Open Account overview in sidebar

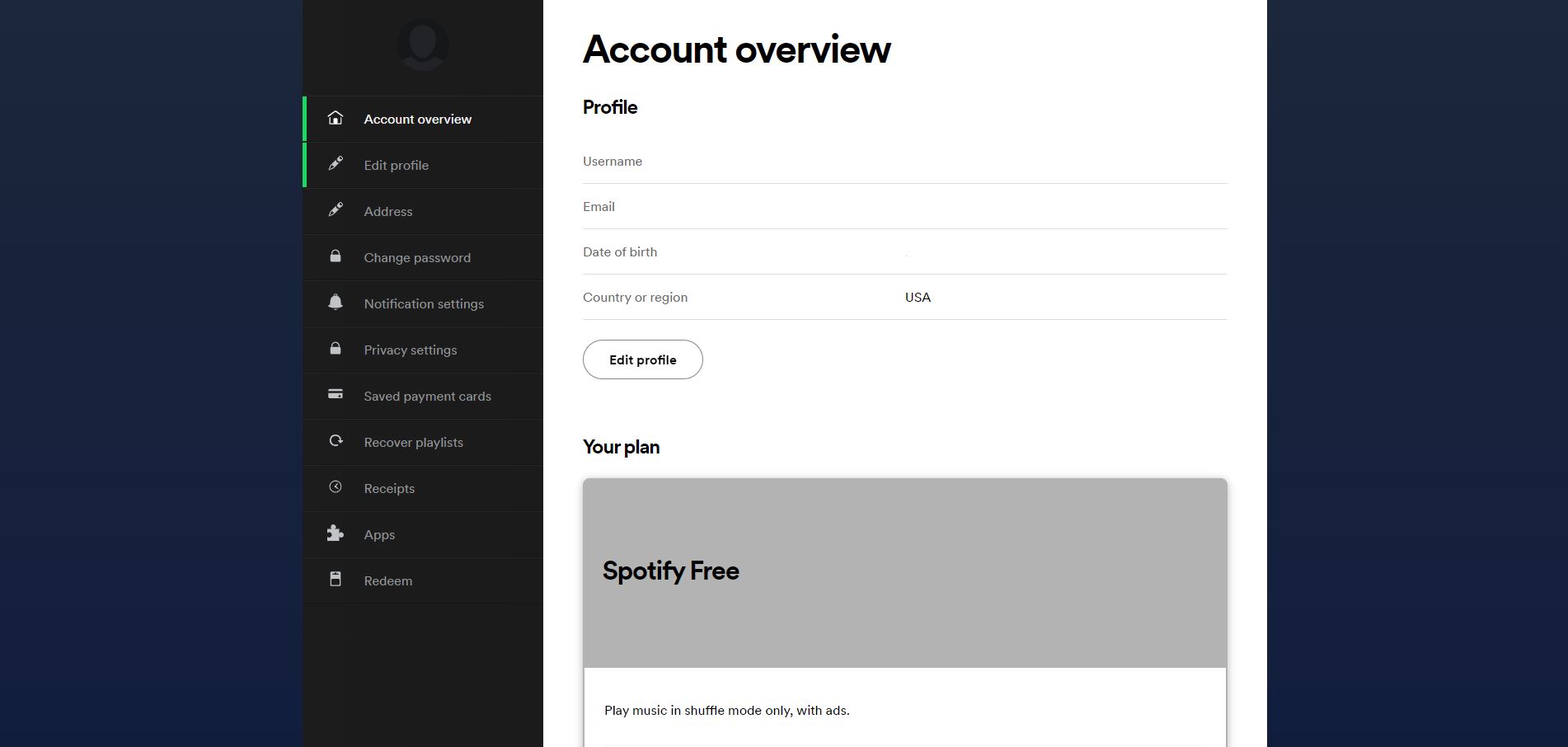(423, 119)
